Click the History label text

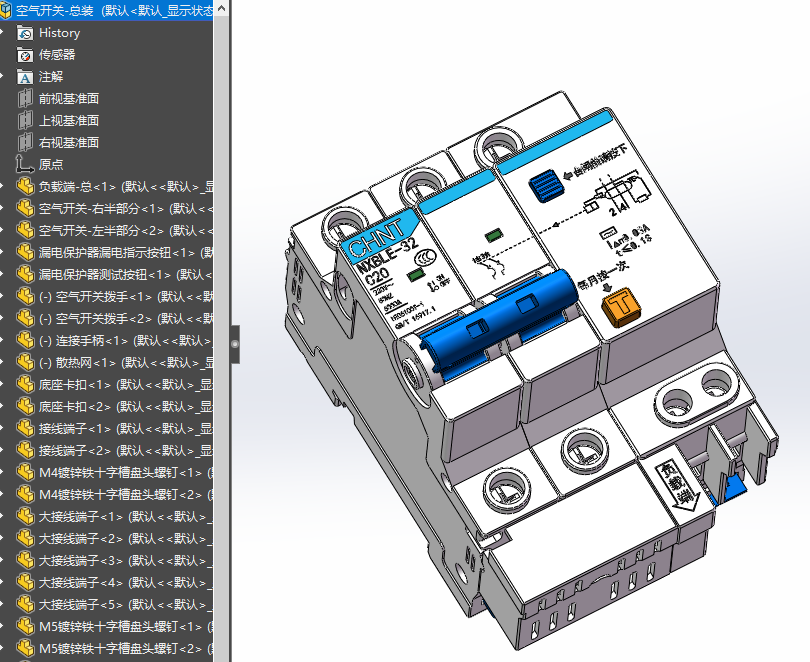[x=59, y=33]
